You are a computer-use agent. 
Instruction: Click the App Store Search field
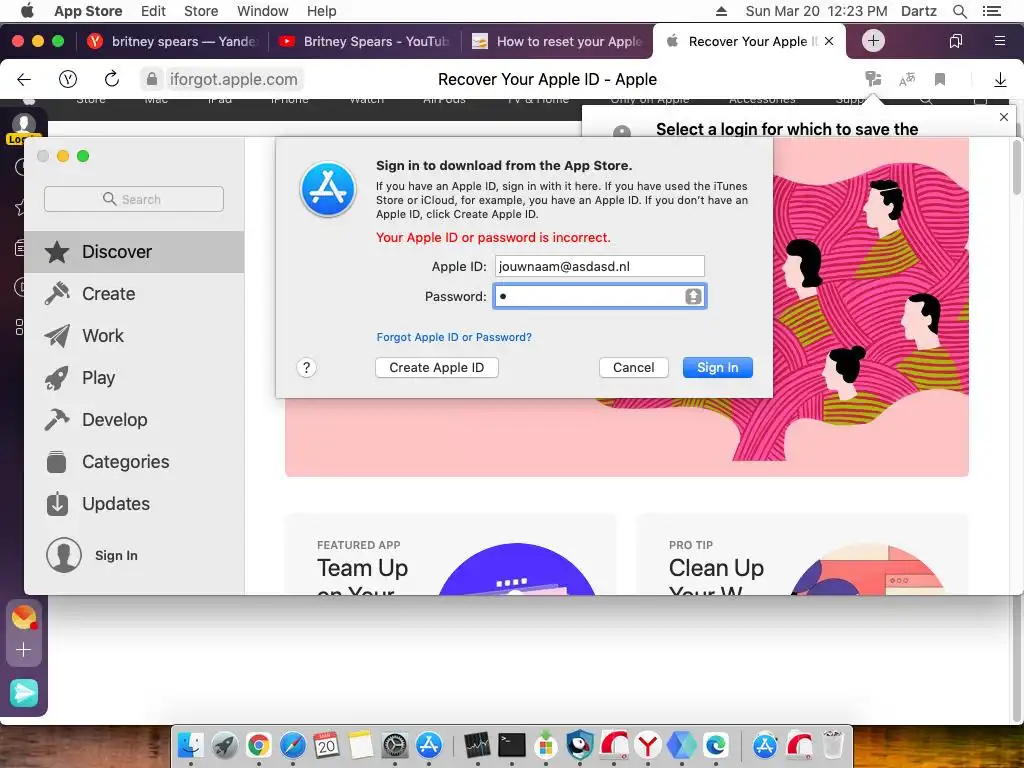pos(134,199)
